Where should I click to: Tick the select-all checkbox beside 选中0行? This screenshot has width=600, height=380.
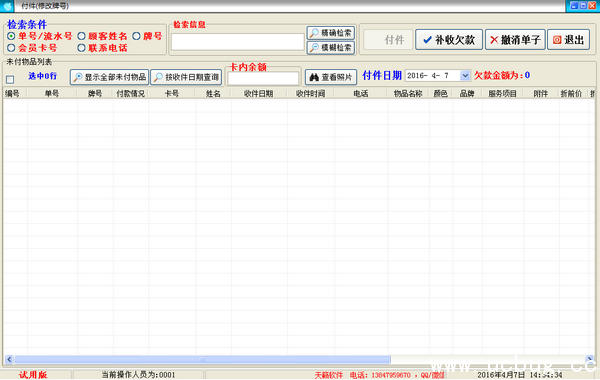[10, 79]
